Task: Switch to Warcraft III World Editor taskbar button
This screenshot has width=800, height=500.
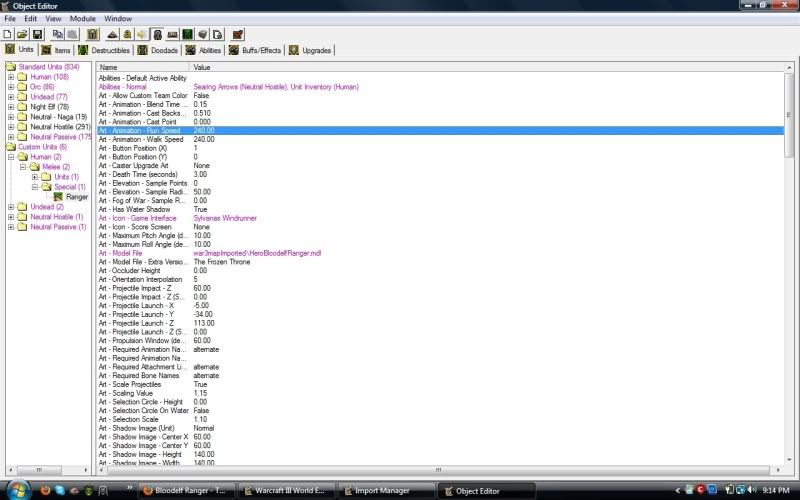Action: [287, 490]
